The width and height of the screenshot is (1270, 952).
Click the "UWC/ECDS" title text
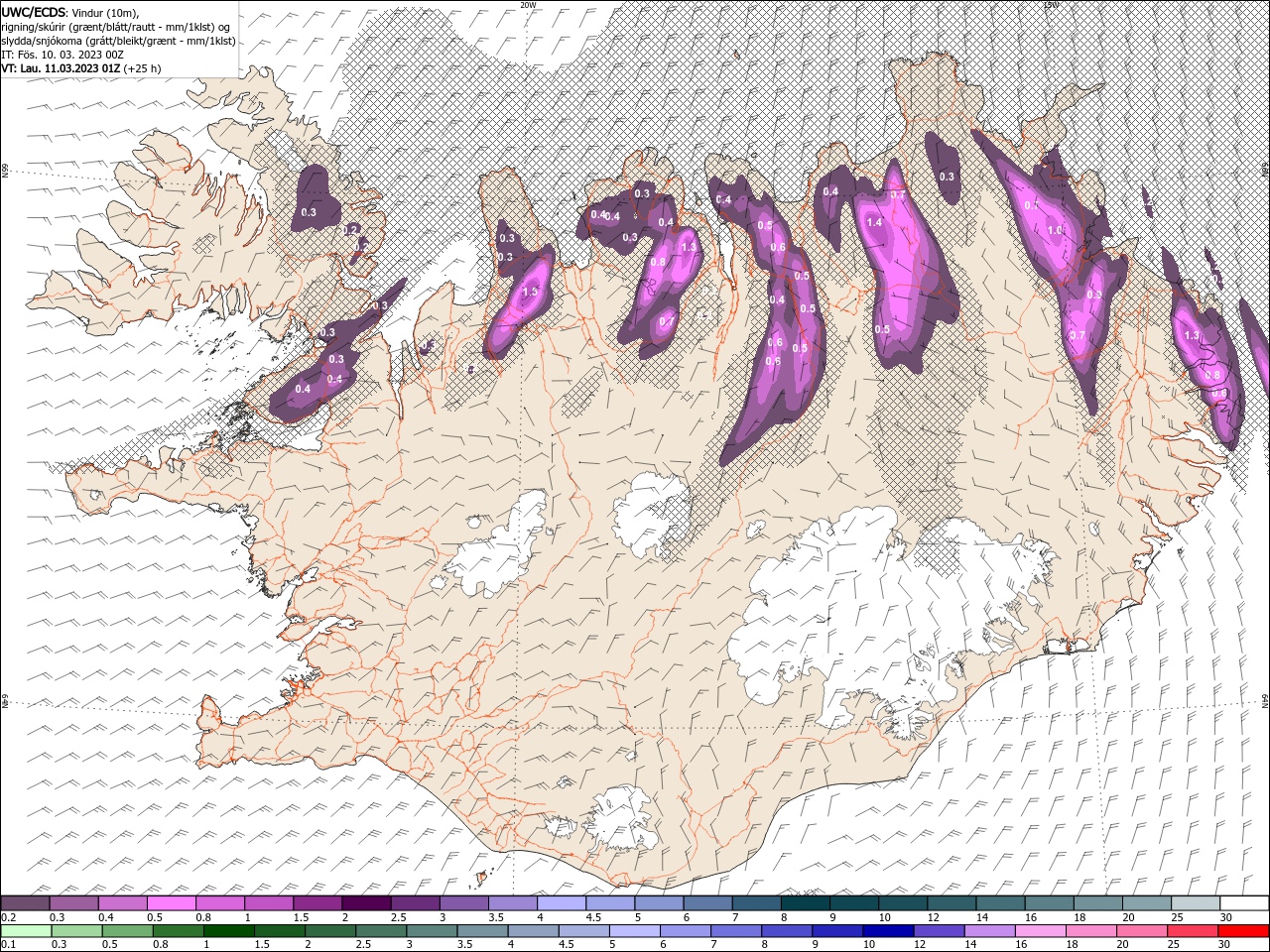[x=35, y=12]
